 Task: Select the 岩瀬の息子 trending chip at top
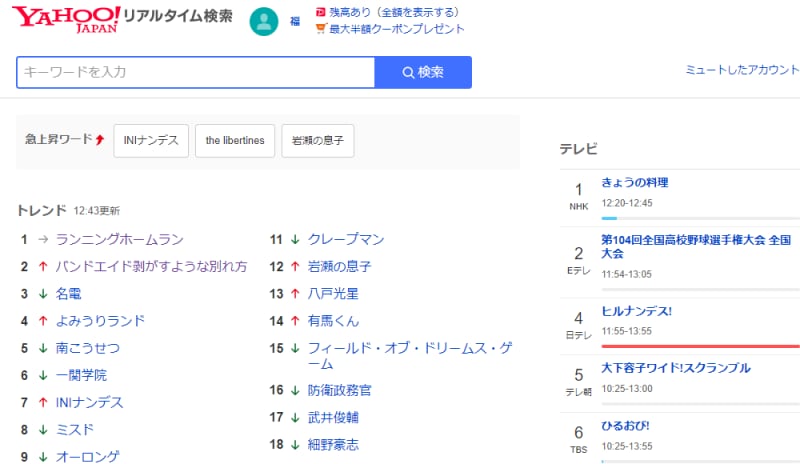[317, 141]
